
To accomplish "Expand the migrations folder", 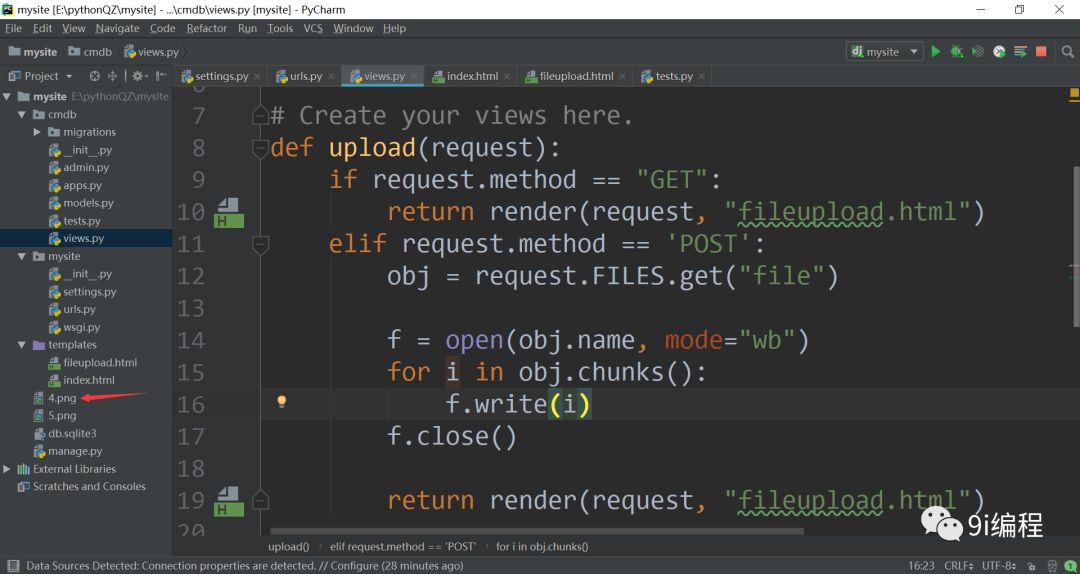I will 37,132.
